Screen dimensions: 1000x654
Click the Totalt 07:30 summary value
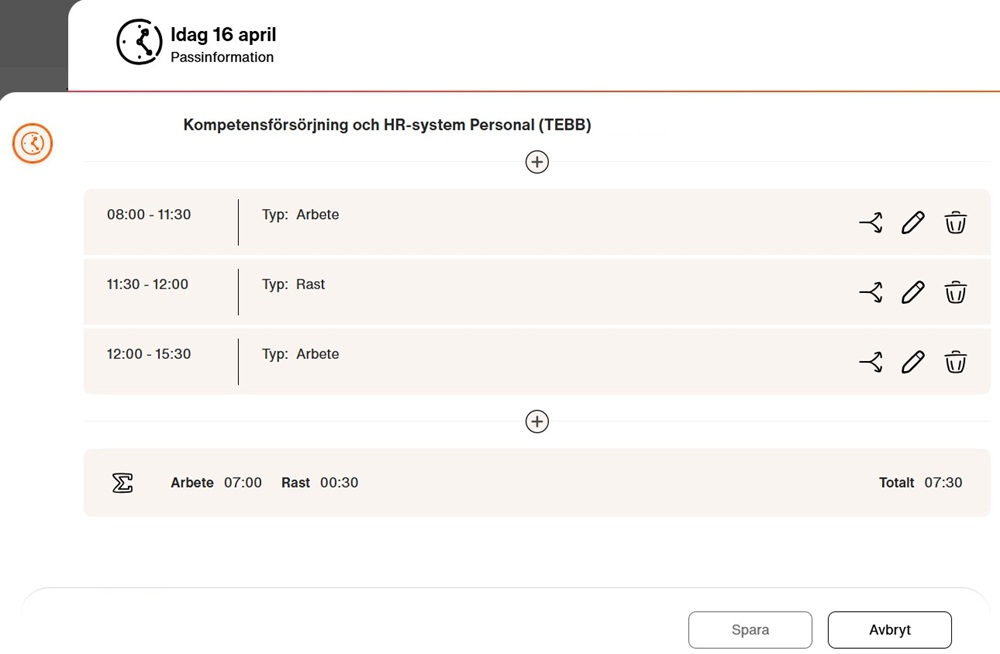tap(920, 482)
